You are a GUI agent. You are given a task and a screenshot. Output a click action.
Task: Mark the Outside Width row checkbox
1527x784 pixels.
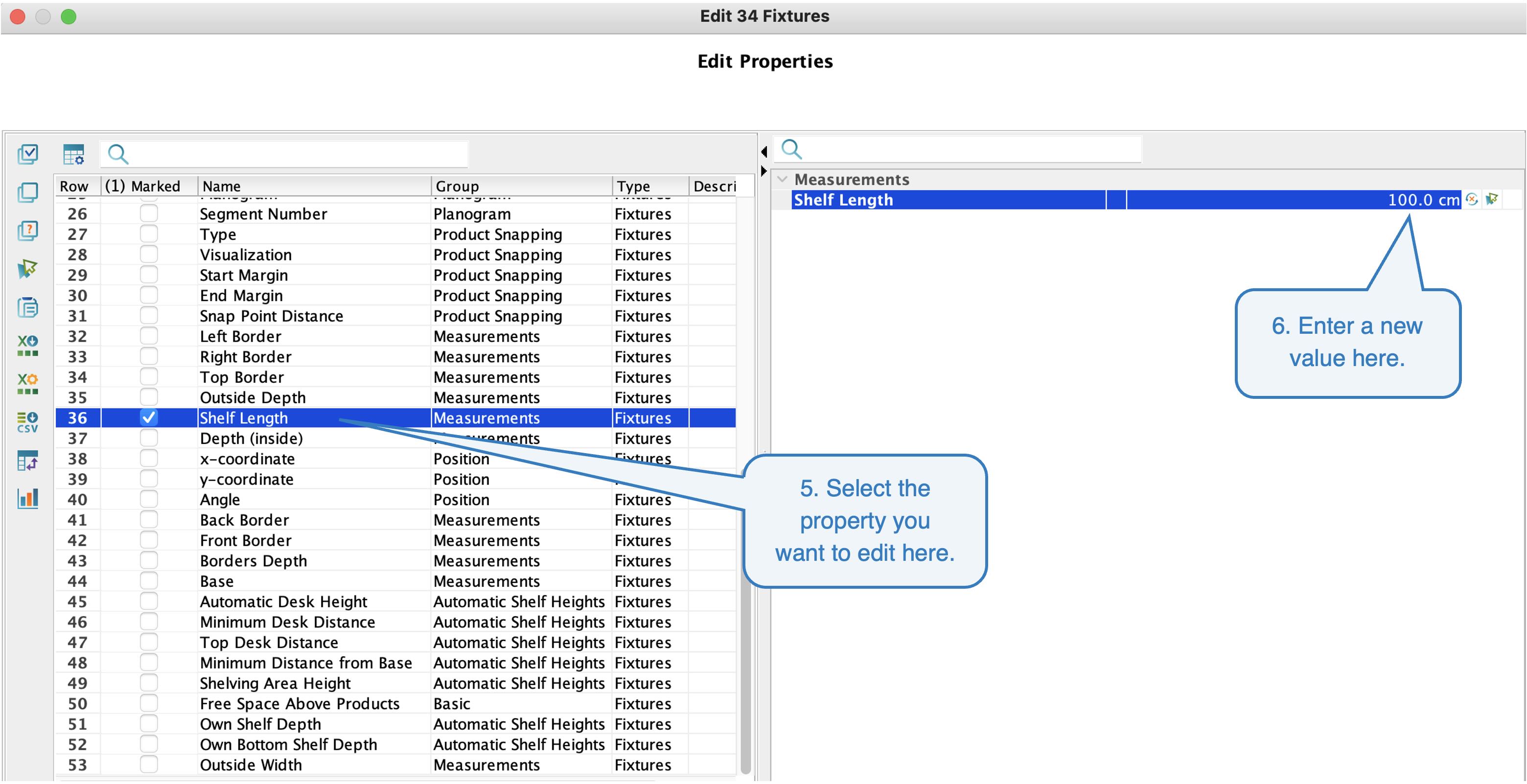[149, 764]
